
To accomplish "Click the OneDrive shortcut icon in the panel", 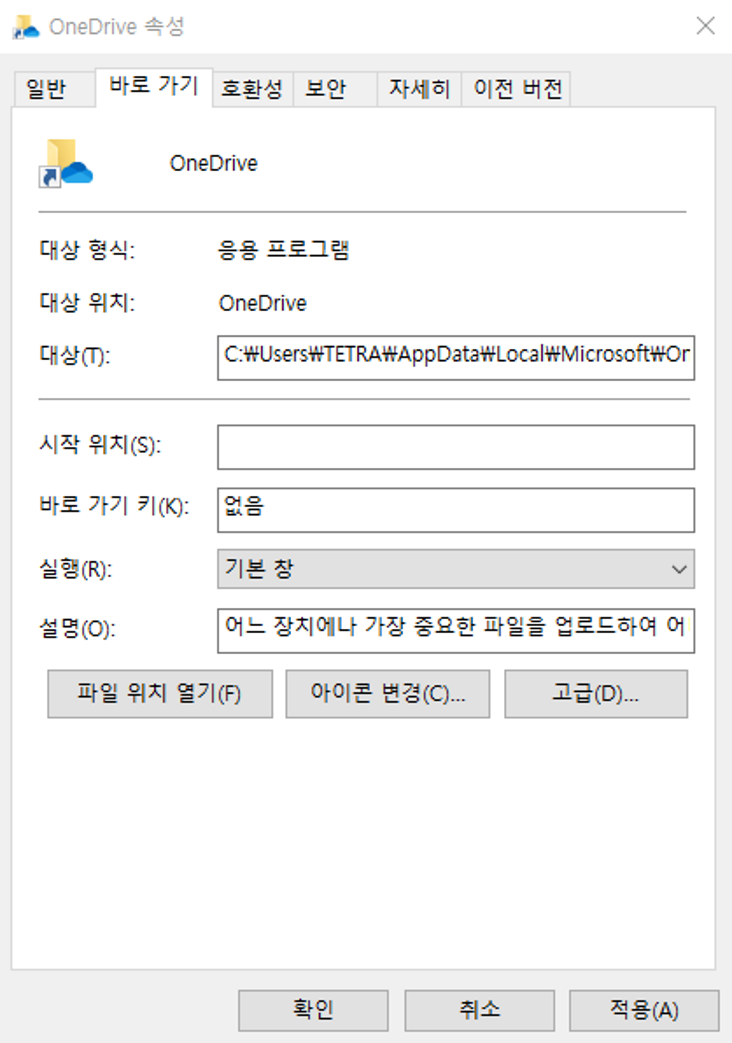I will pyautogui.click(x=65, y=163).
